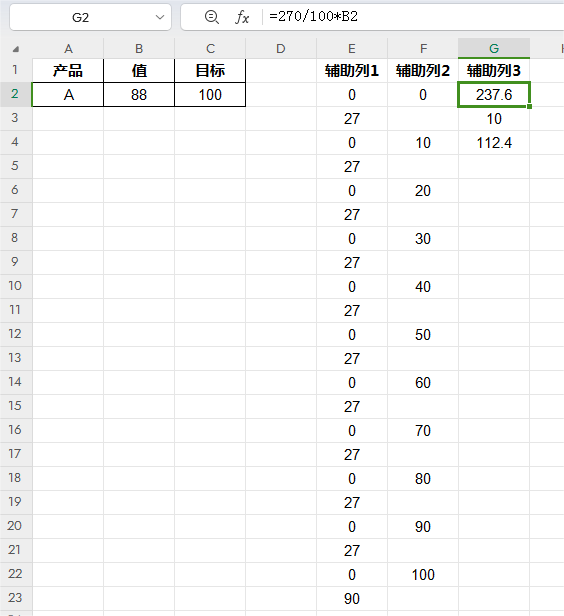
Task: Select column A header
Action: coord(68,49)
